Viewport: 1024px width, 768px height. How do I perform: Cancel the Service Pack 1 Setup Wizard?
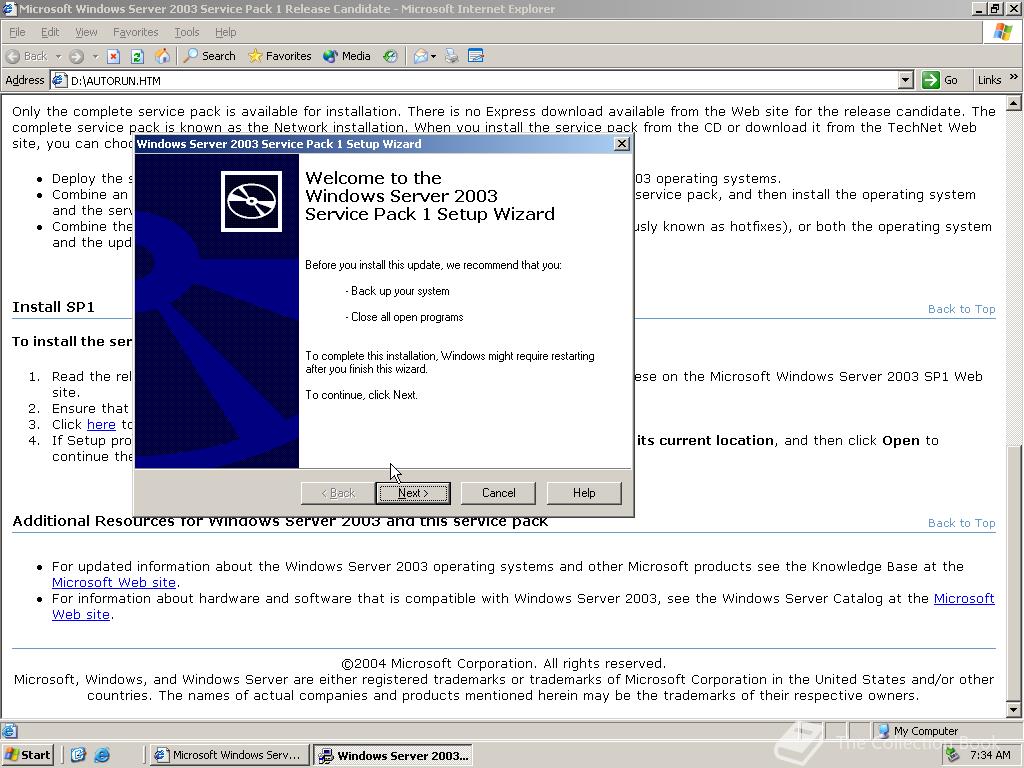coord(498,493)
